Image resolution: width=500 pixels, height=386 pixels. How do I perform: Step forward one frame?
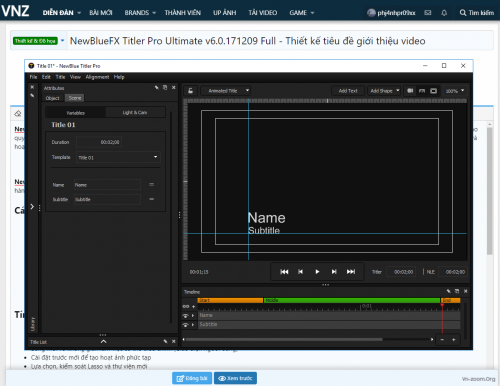pyautogui.click(x=334, y=272)
